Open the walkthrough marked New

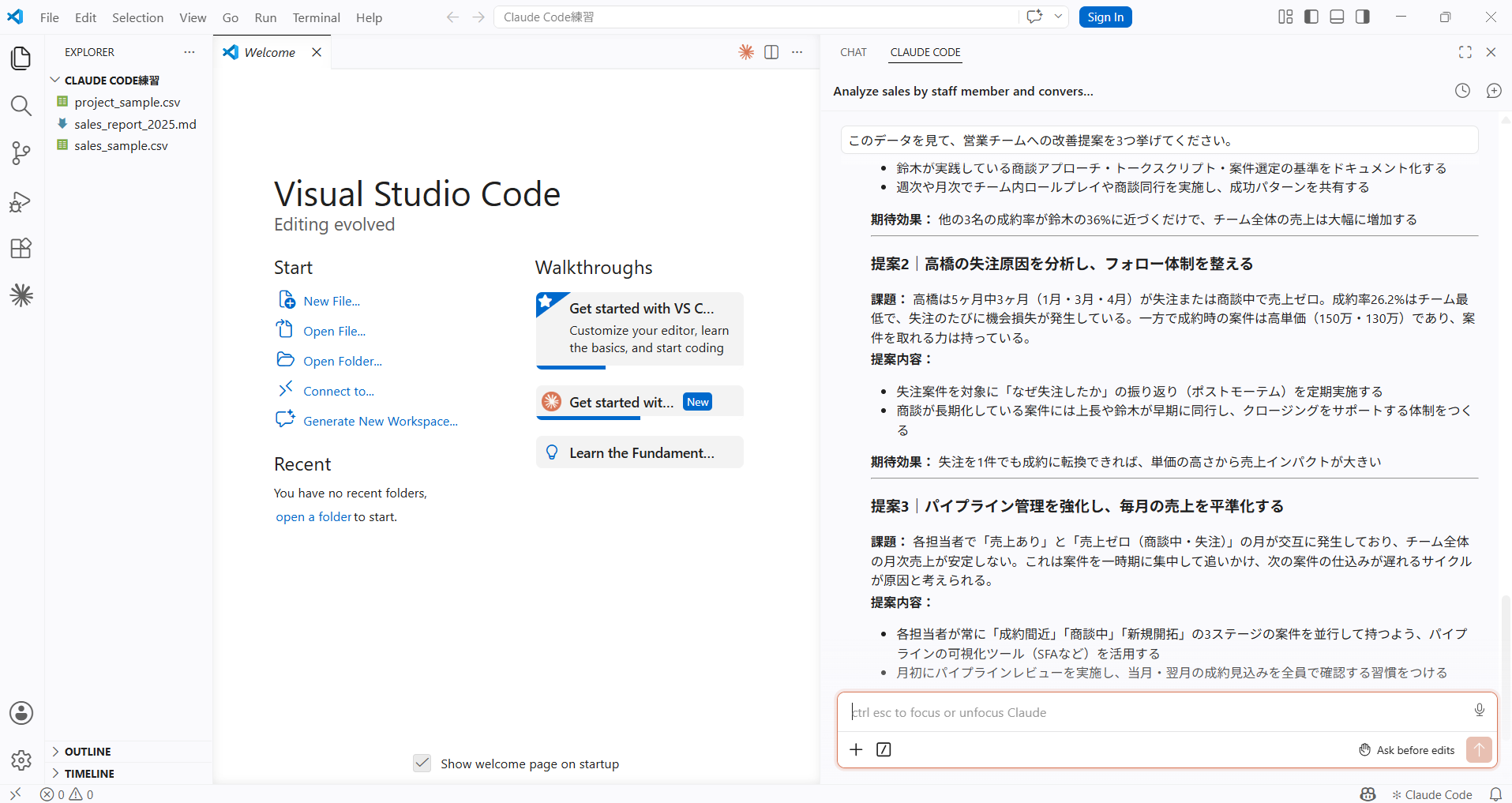pos(640,402)
